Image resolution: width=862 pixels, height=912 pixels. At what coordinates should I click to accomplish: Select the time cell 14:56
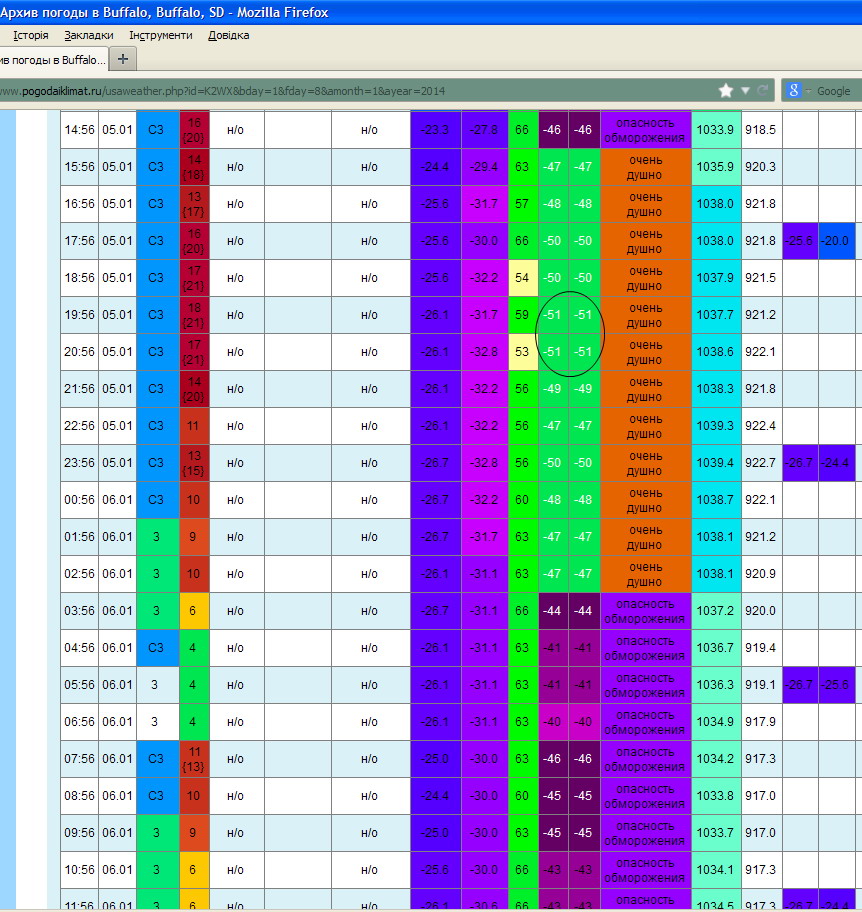pos(79,130)
